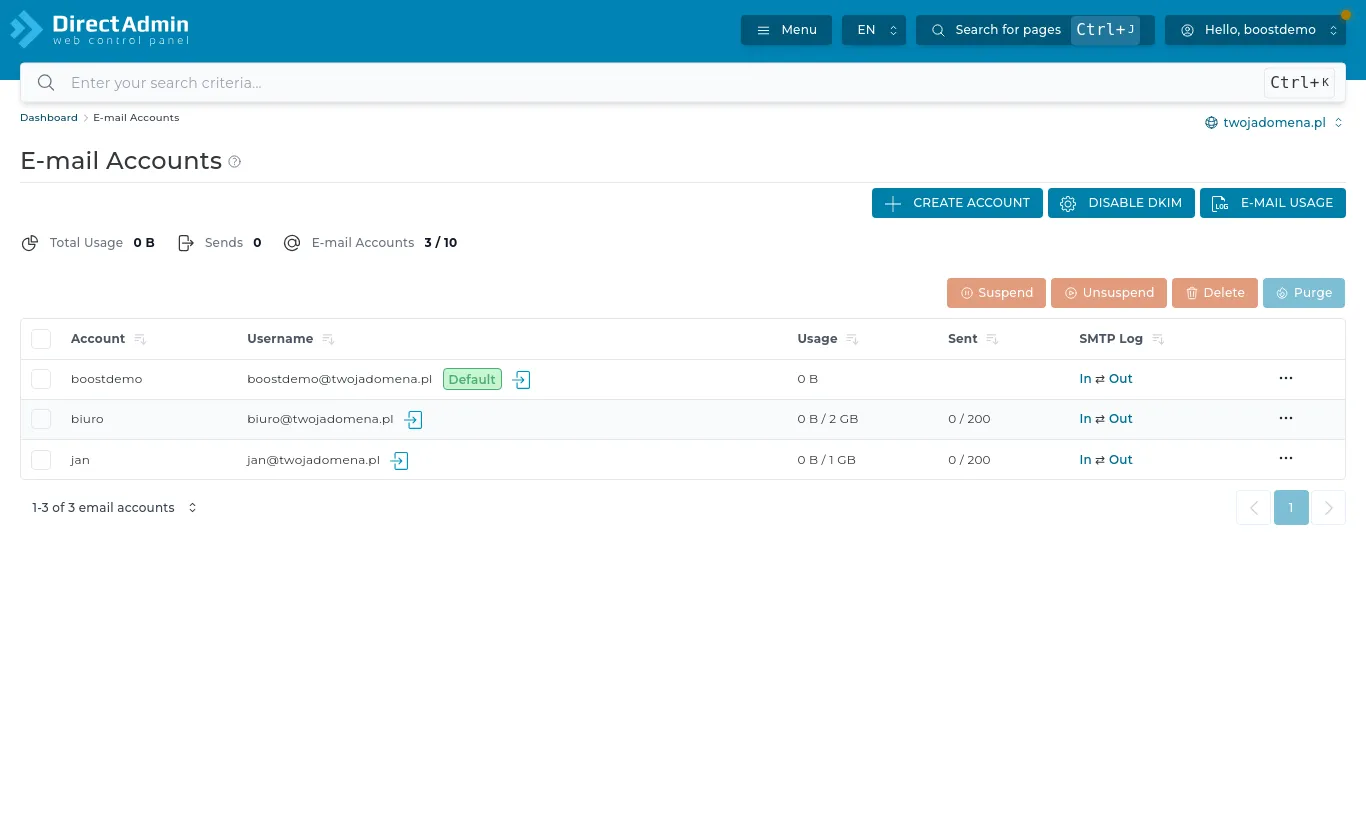Viewport: 1366px width, 820px height.
Task: Expand the 1-3 of 3 email accounts selector
Action: pyautogui.click(x=114, y=508)
